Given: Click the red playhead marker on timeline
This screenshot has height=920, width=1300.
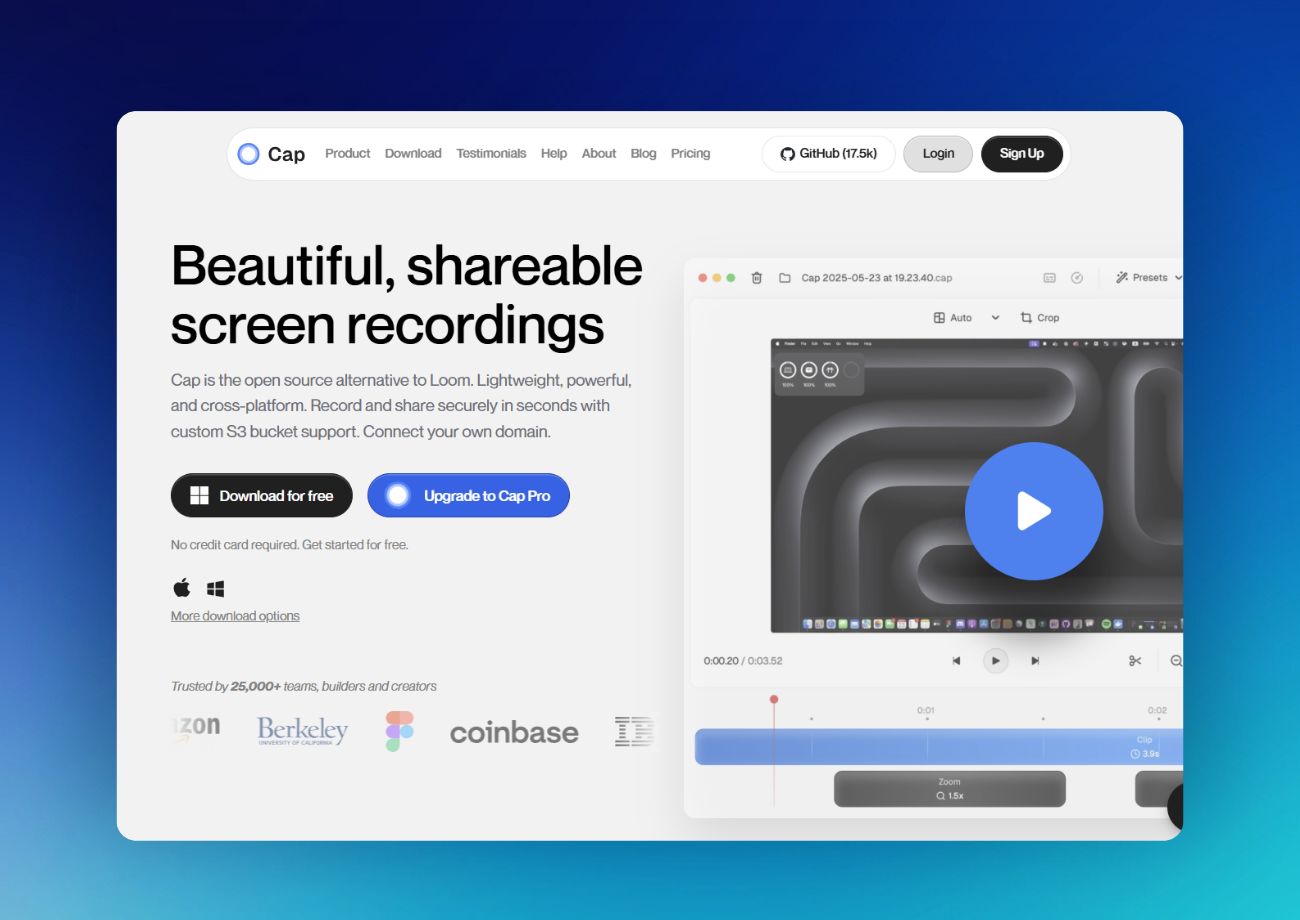Looking at the screenshot, I should coord(774,700).
